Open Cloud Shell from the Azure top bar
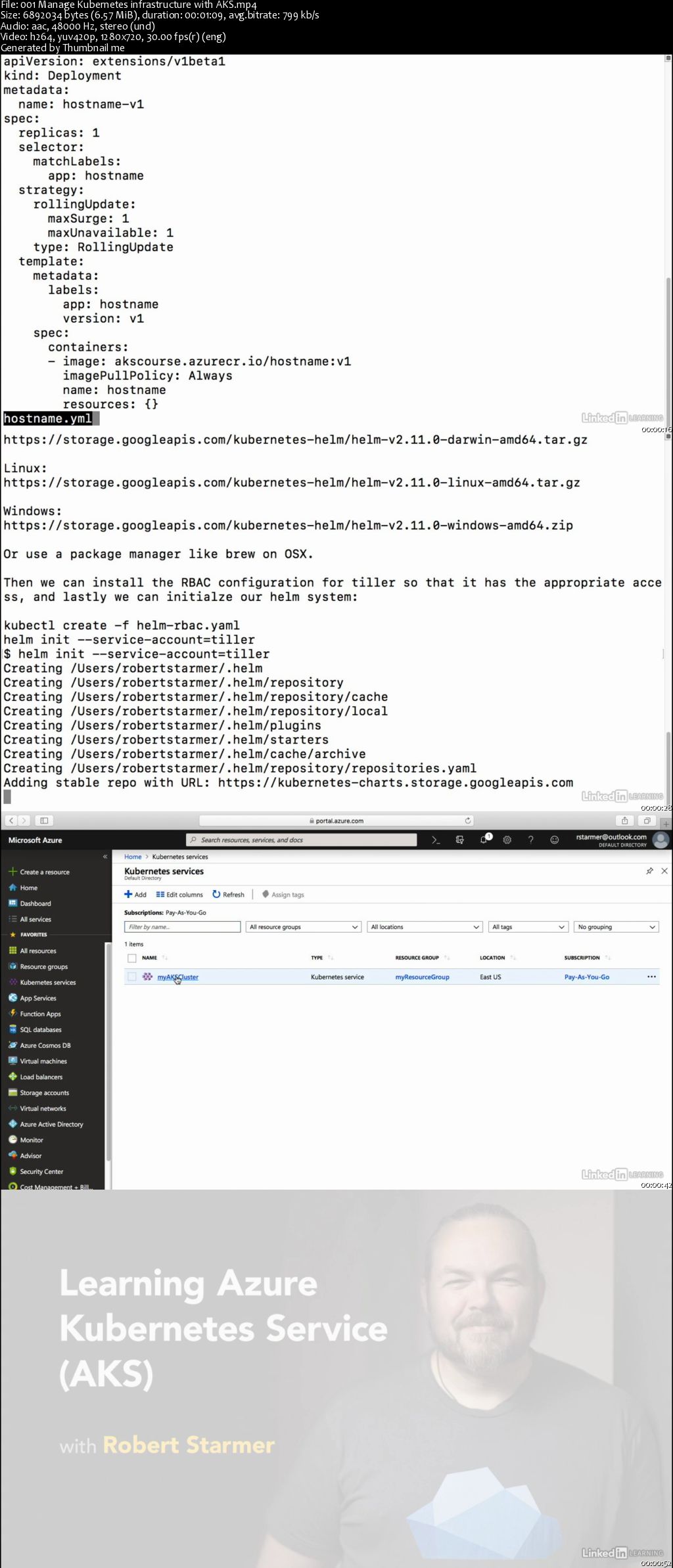Screen dimensions: 673x1568 (435, 840)
